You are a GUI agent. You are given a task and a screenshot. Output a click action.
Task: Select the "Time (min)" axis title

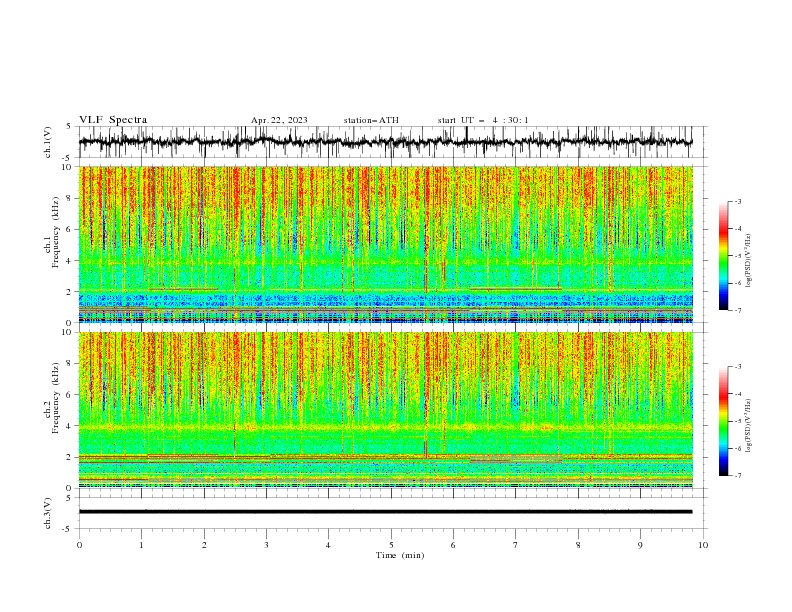400,555
